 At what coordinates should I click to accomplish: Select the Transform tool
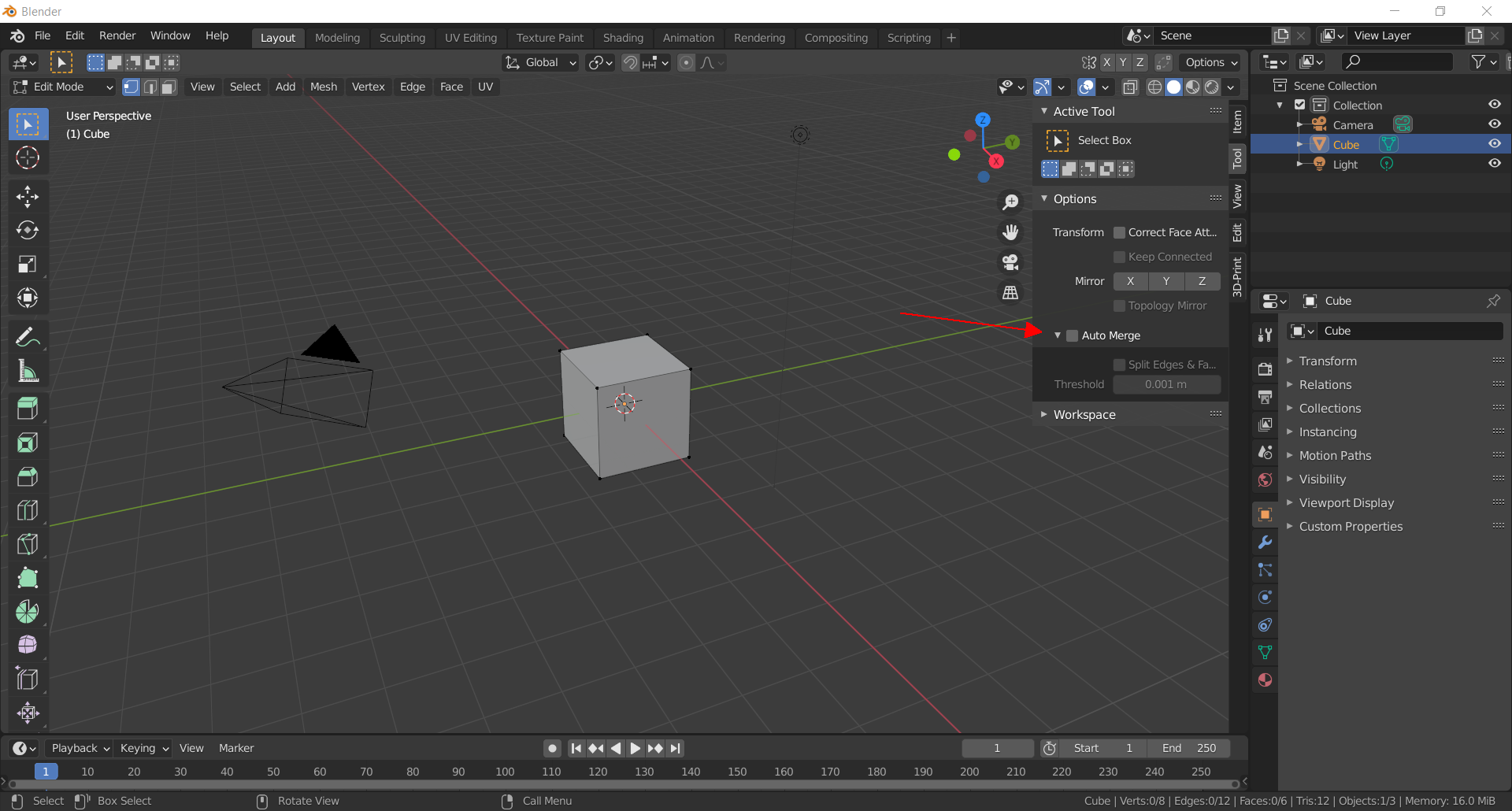coord(28,298)
